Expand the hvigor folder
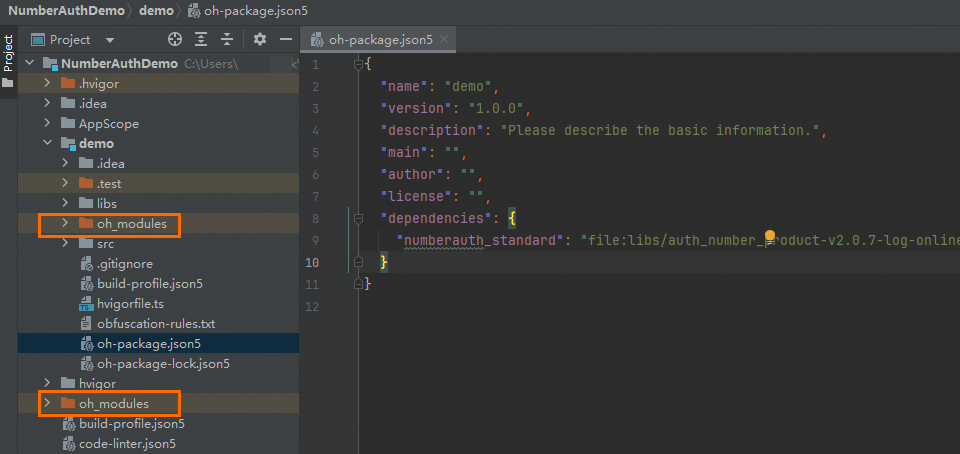 tap(47, 383)
